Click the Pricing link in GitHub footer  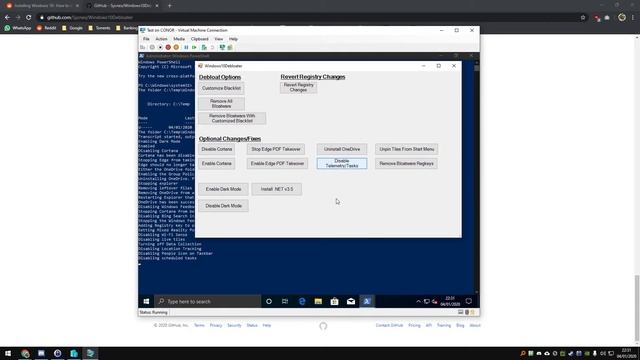(414, 326)
